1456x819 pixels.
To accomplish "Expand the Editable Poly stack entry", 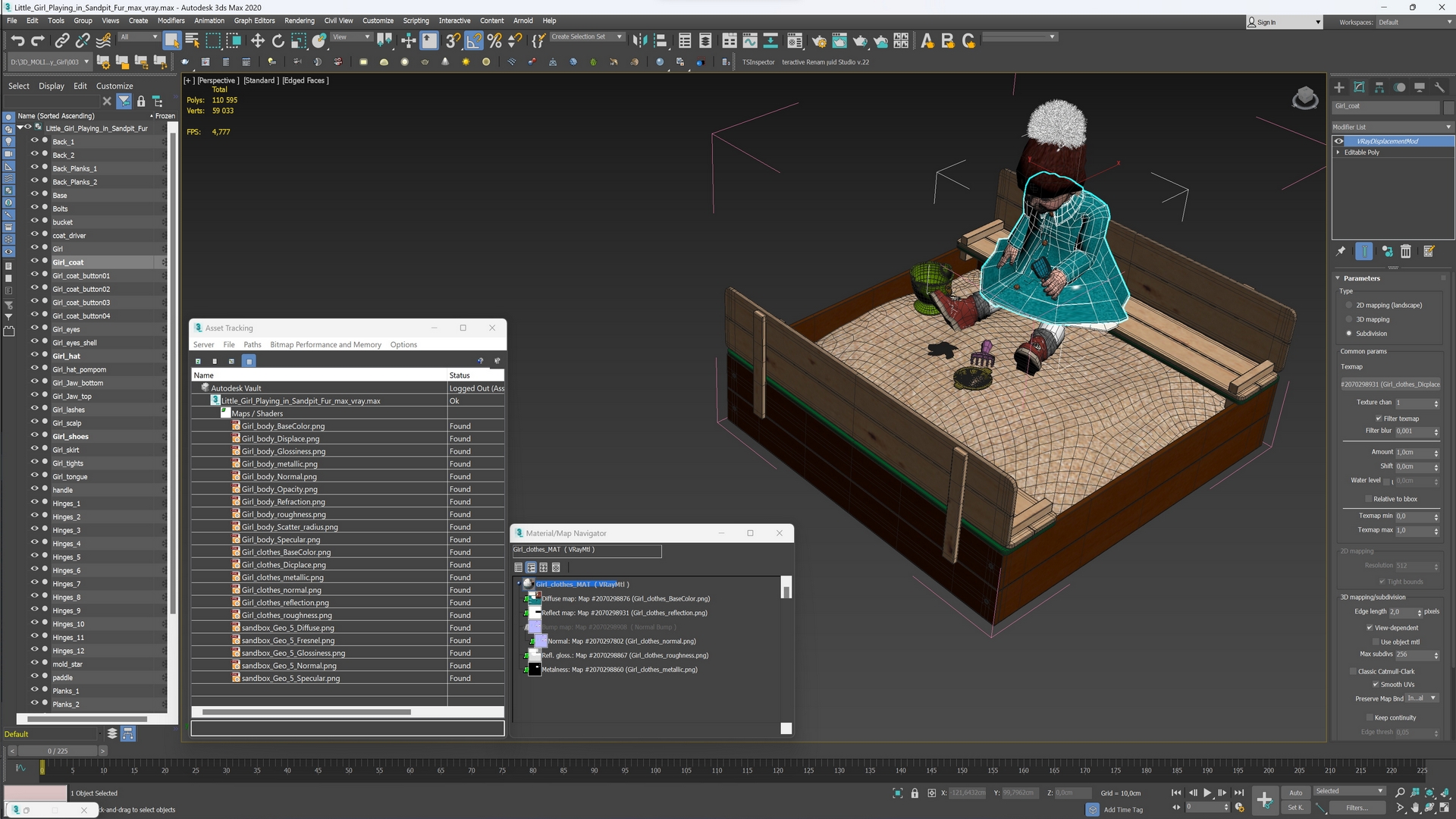I will coord(1338,152).
